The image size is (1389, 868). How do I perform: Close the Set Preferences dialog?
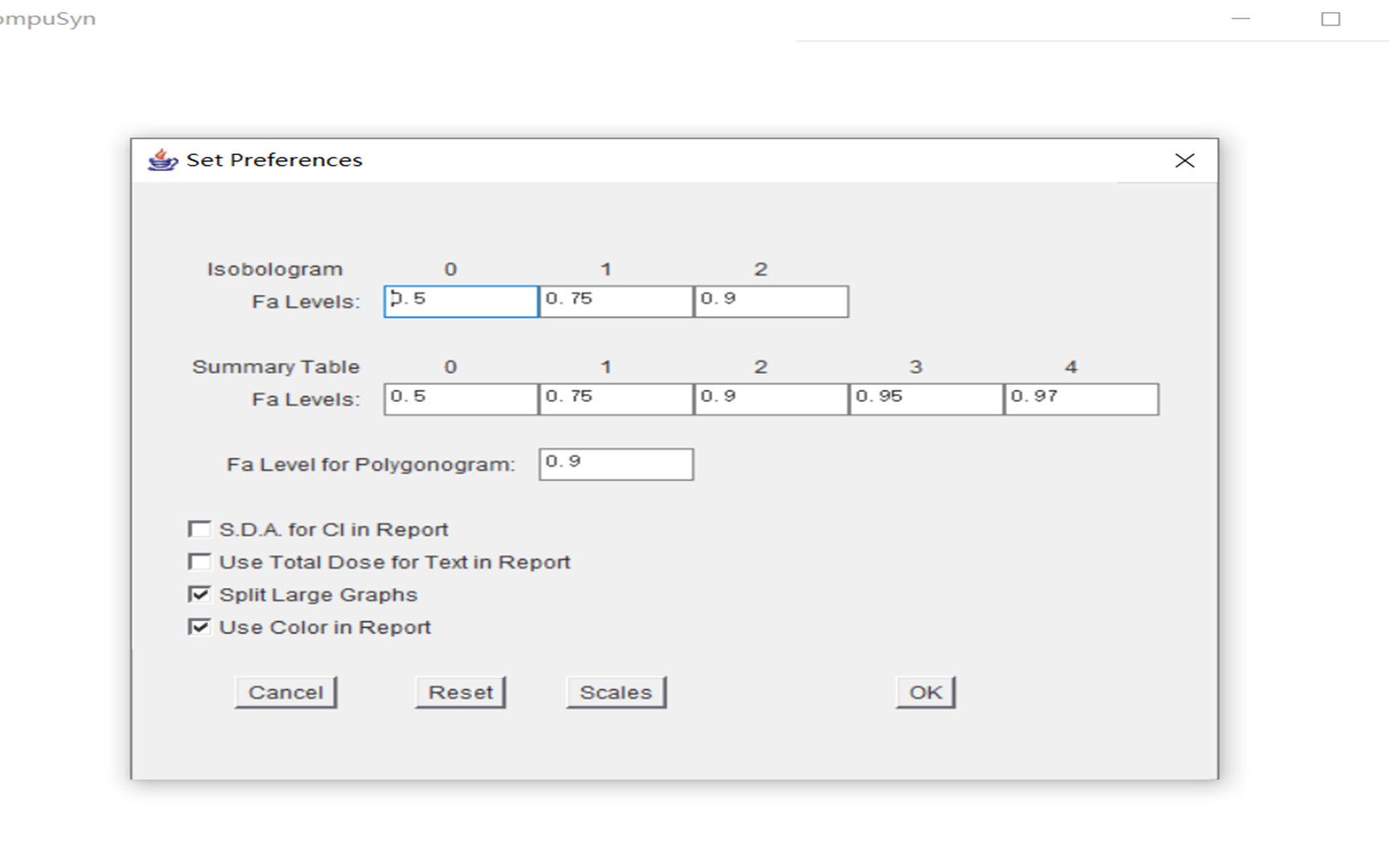1184,161
